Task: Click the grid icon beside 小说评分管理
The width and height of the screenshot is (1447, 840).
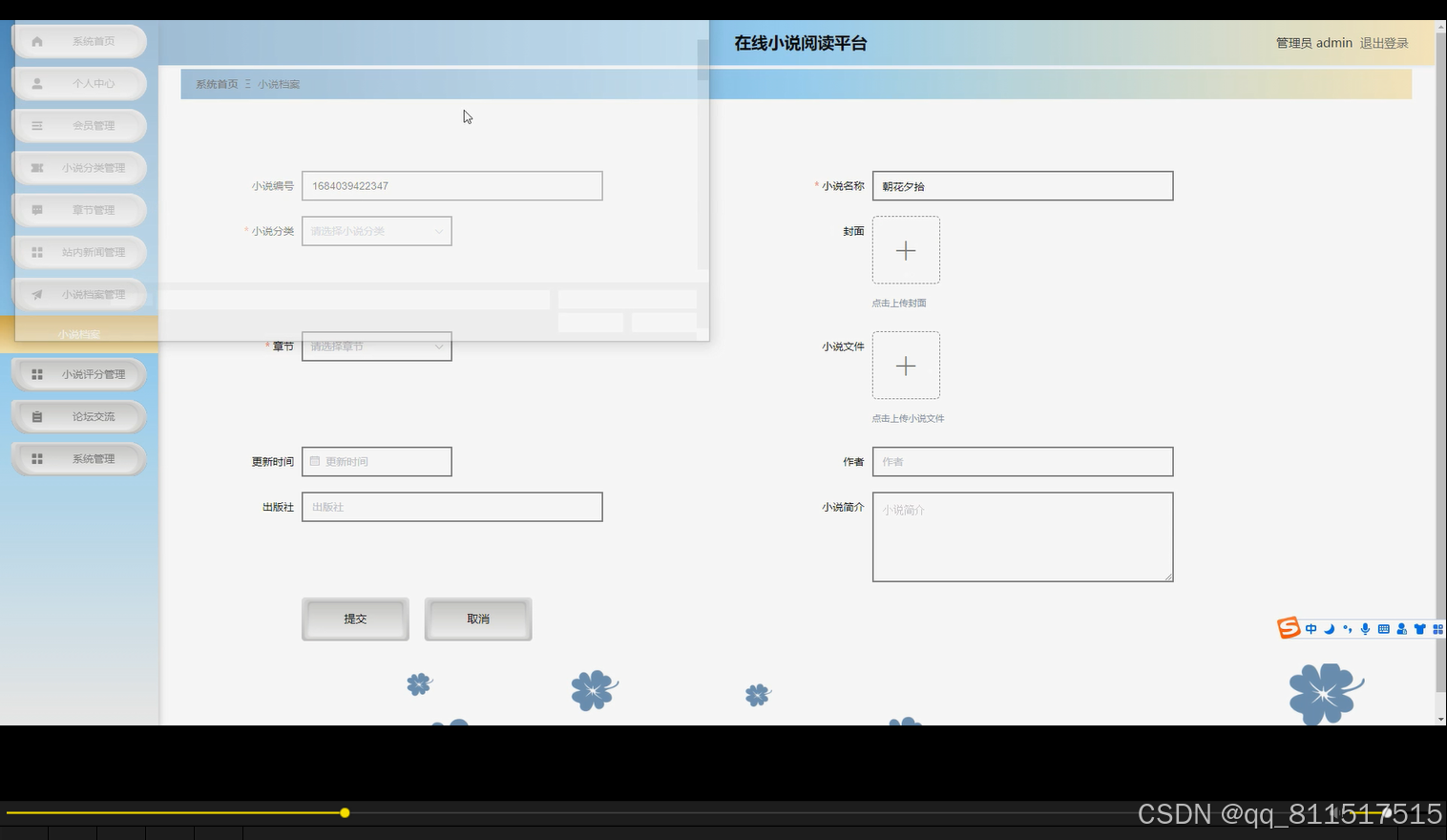Action: (x=37, y=374)
